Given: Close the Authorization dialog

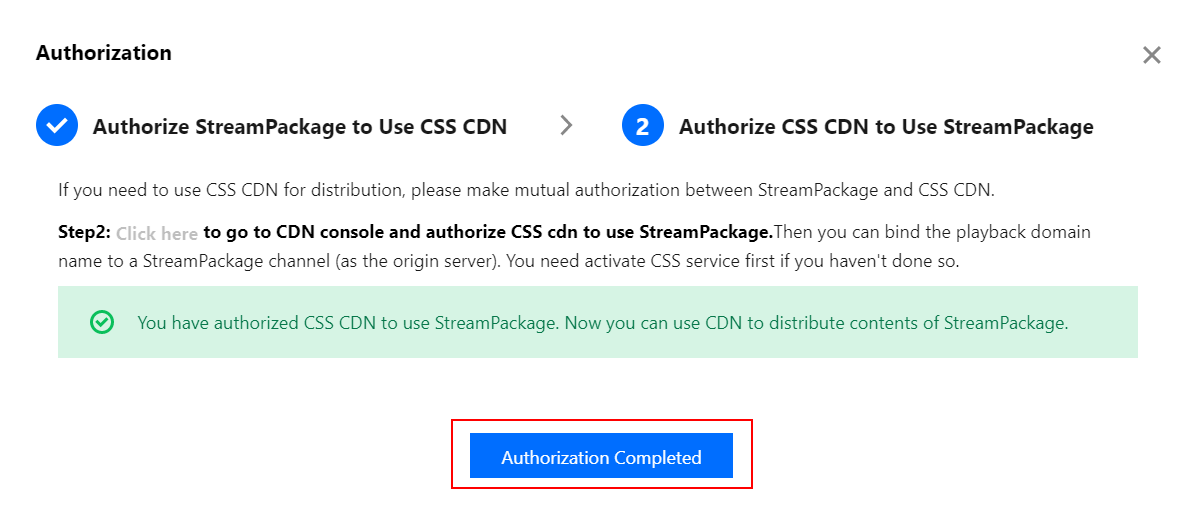Looking at the screenshot, I should tap(1151, 55).
